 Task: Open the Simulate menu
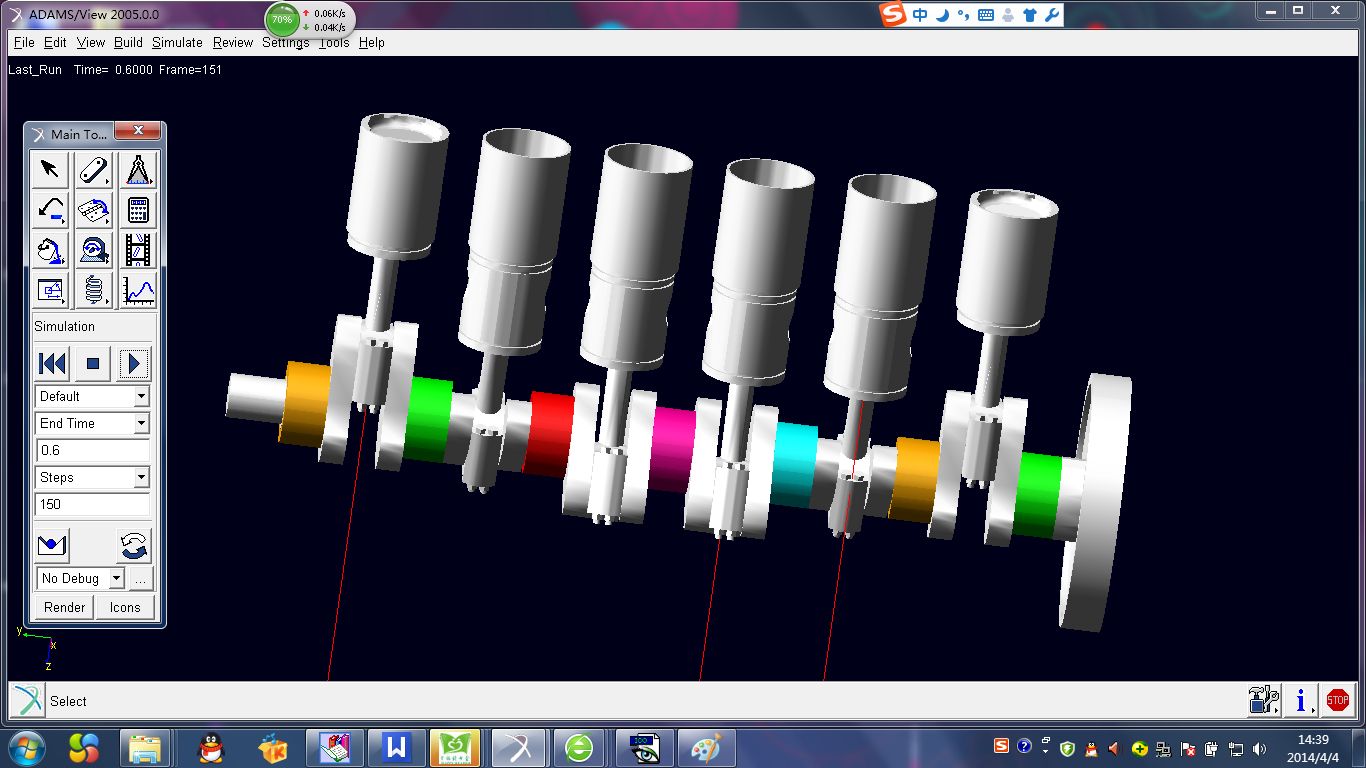click(177, 43)
